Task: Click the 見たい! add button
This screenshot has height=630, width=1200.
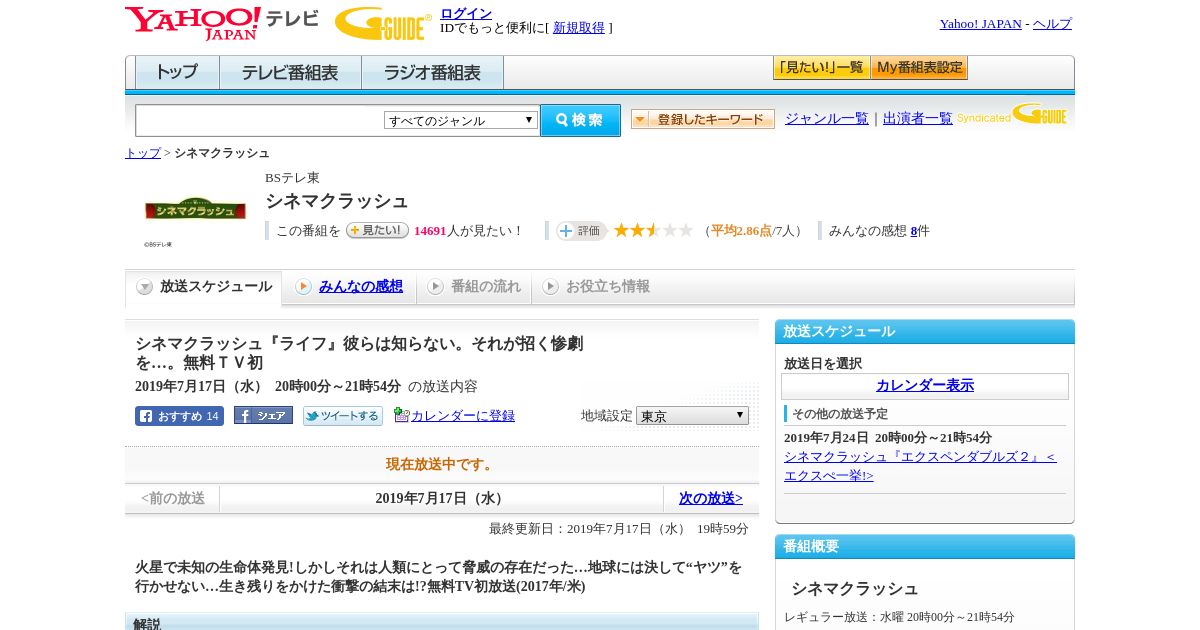Action: (377, 230)
